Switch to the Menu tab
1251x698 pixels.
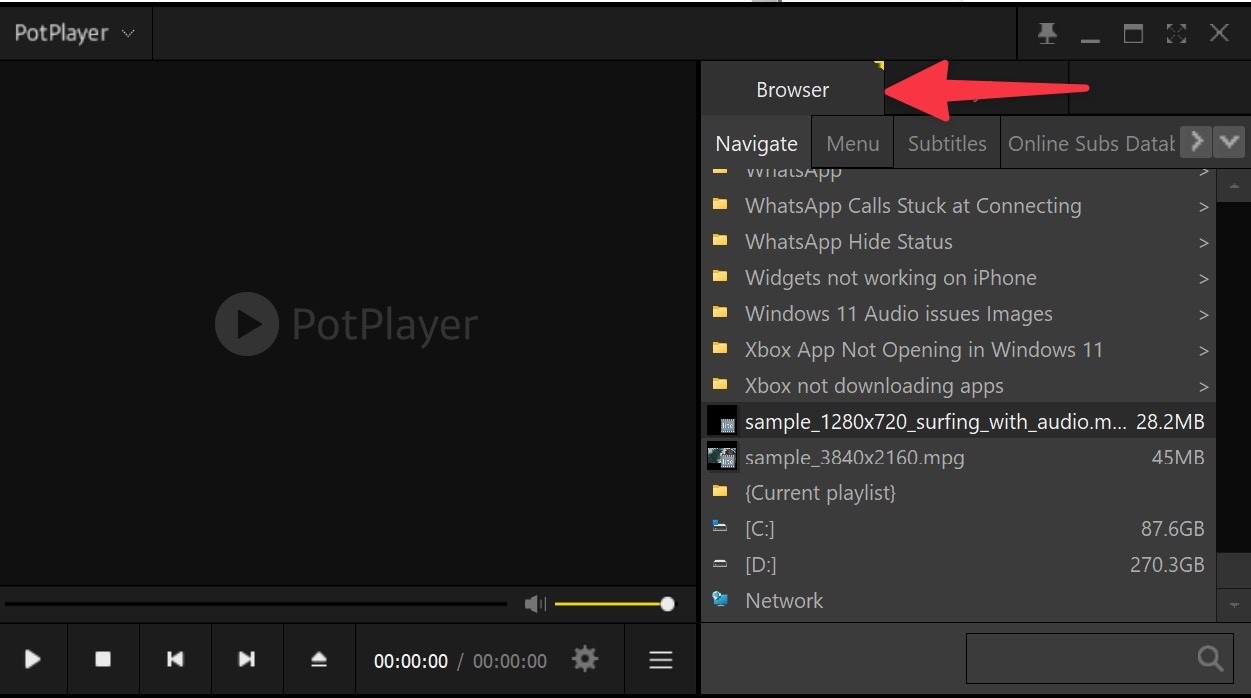(853, 144)
